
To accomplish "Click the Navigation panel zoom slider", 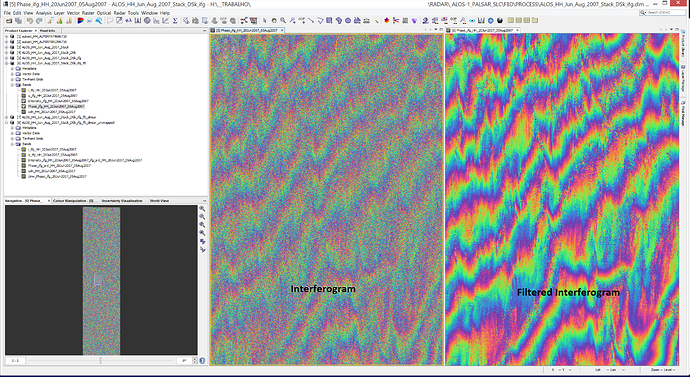I will [101, 361].
